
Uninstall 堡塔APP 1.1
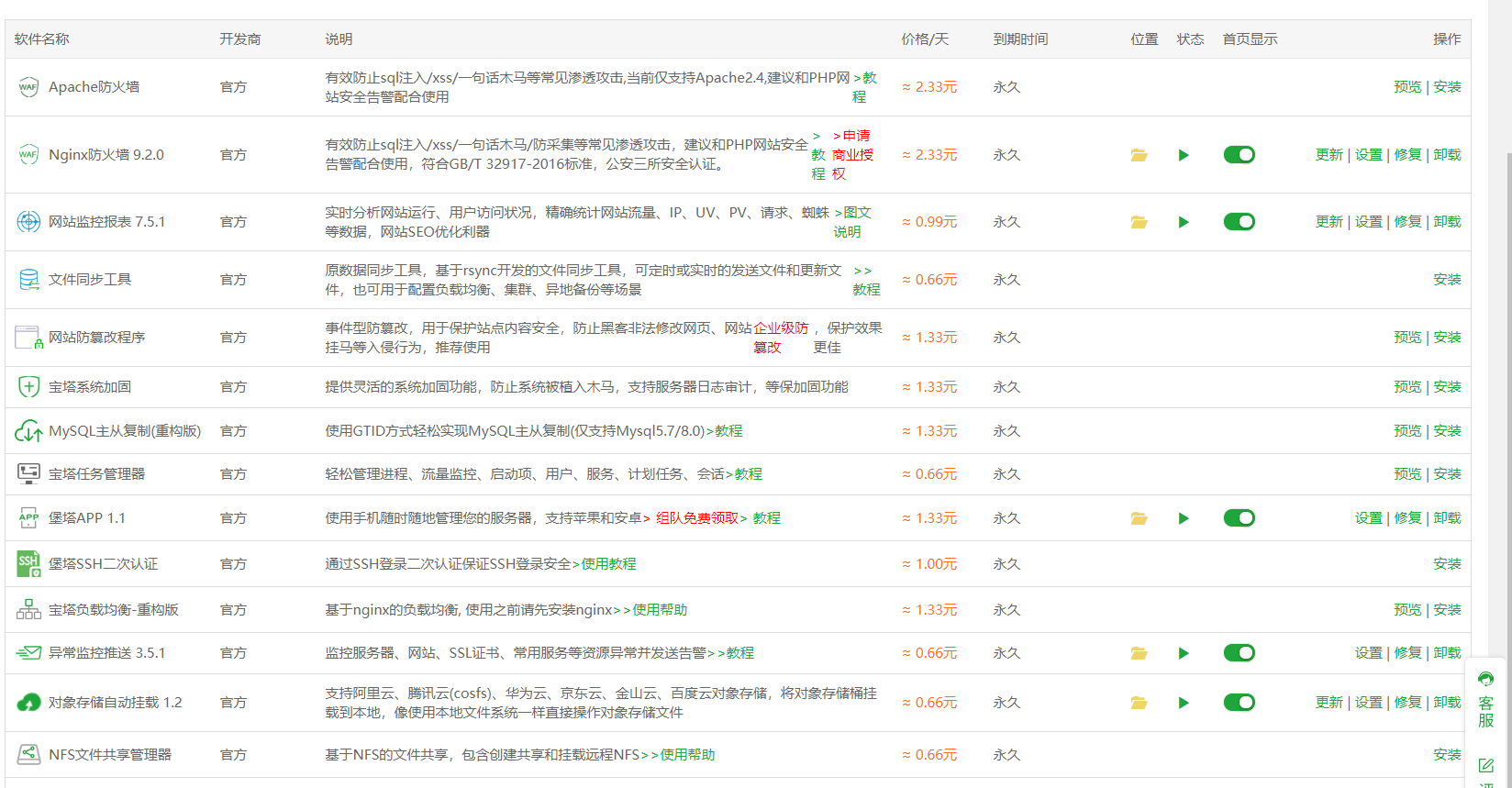(x=1447, y=518)
